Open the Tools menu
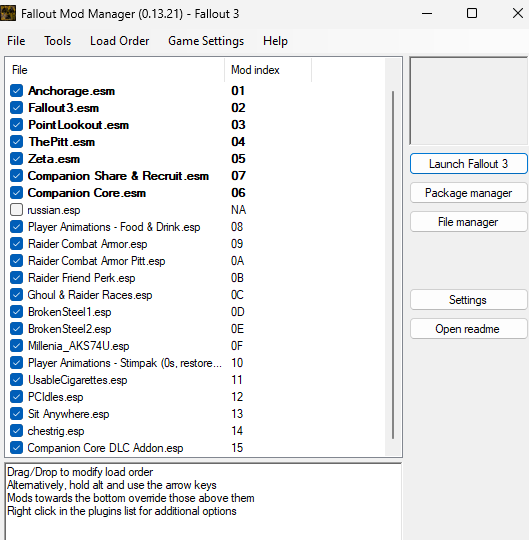Image resolution: width=529 pixels, height=540 pixels. pos(58,41)
